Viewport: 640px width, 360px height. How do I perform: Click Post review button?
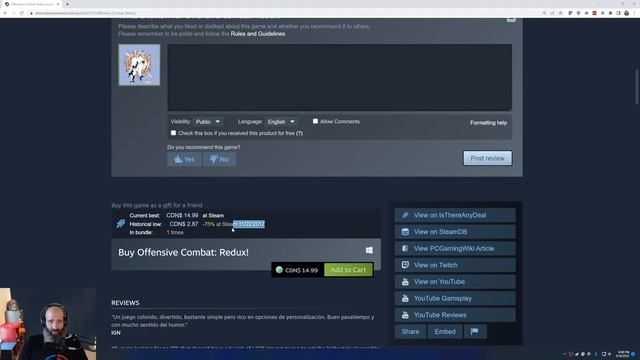coord(487,158)
